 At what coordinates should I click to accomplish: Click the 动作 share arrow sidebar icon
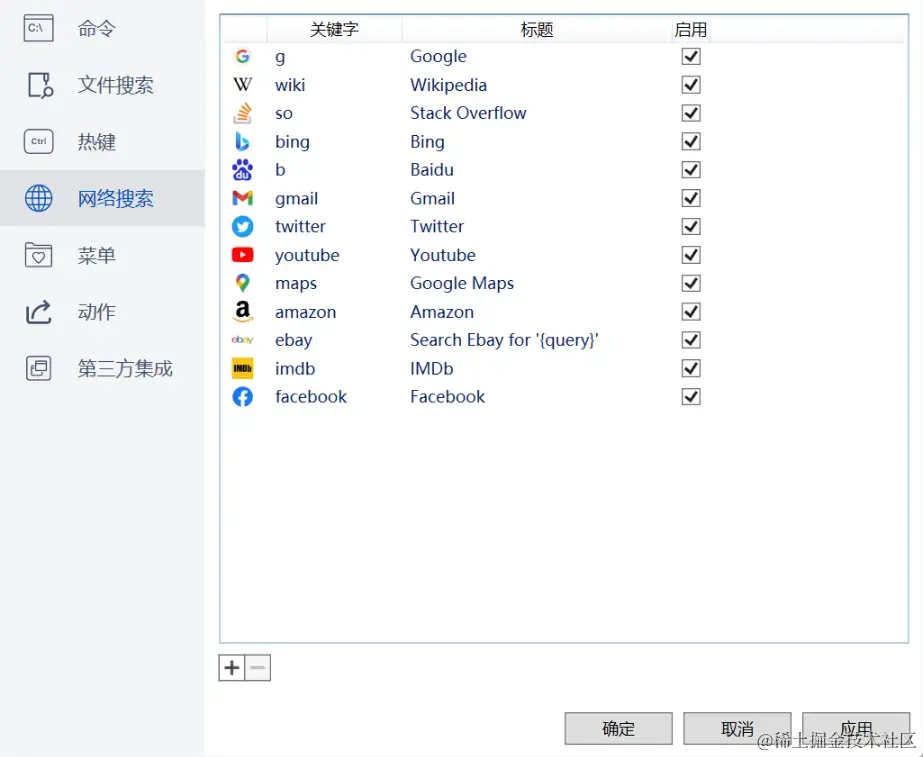(x=39, y=312)
